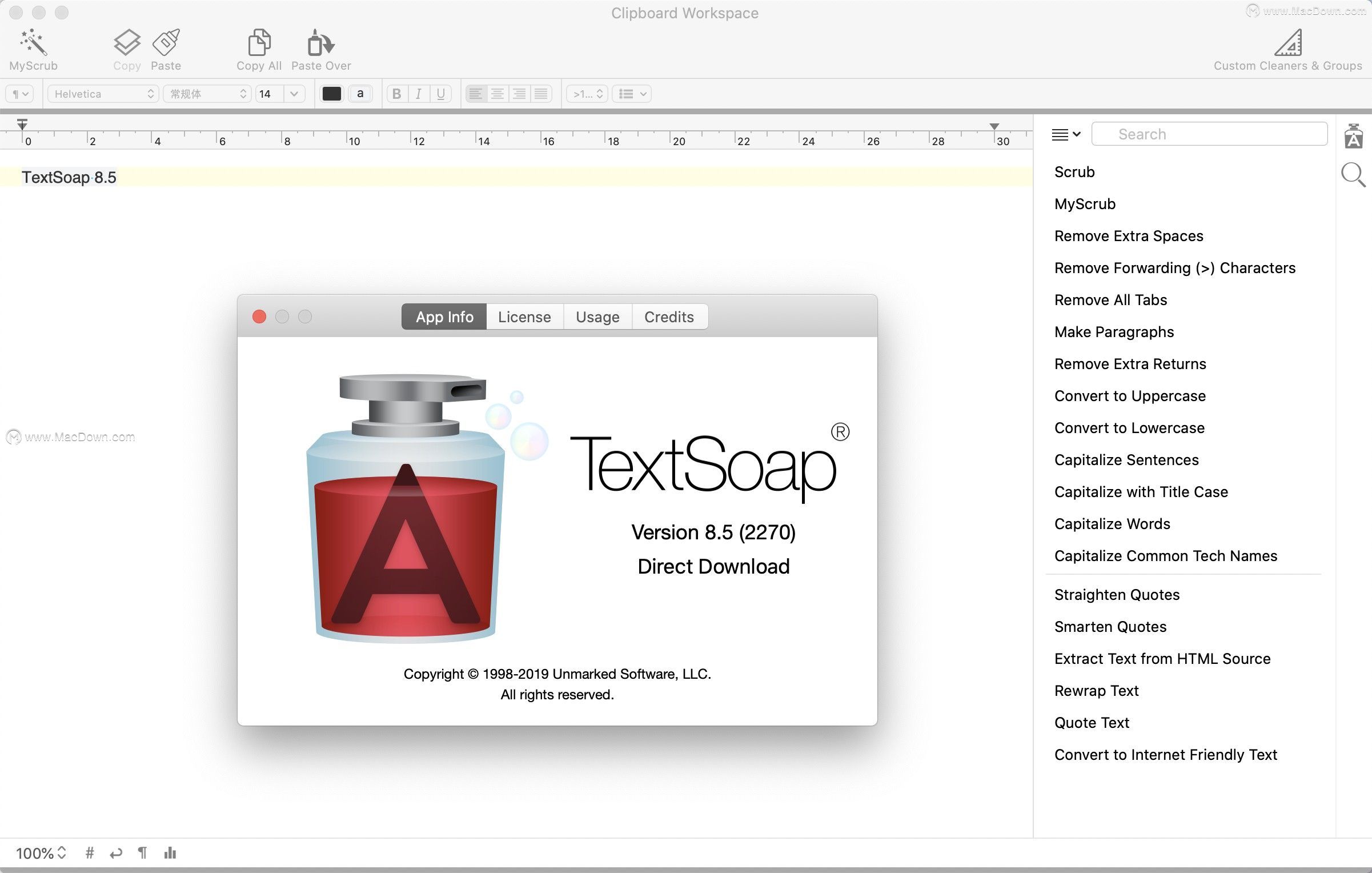Switch to the App Info tab

tap(444, 317)
